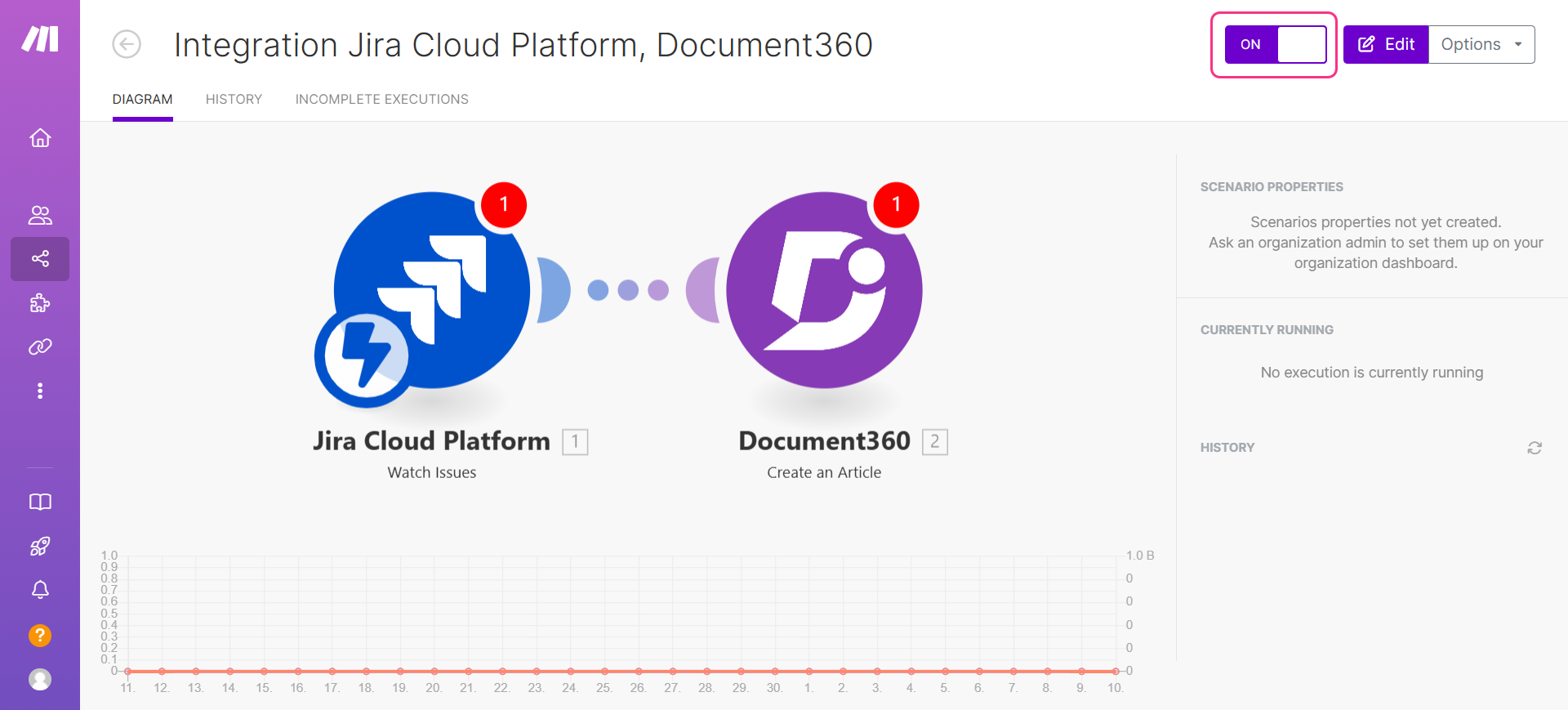The image size is (1568, 710).
Task: Open Templates puzzle piece sidebar icon
Action: [x=40, y=303]
